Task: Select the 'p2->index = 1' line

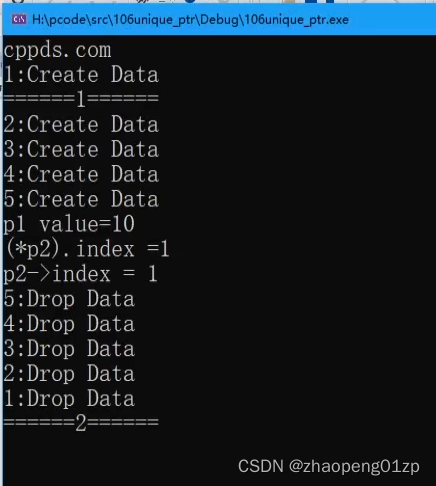Action: 80,274
